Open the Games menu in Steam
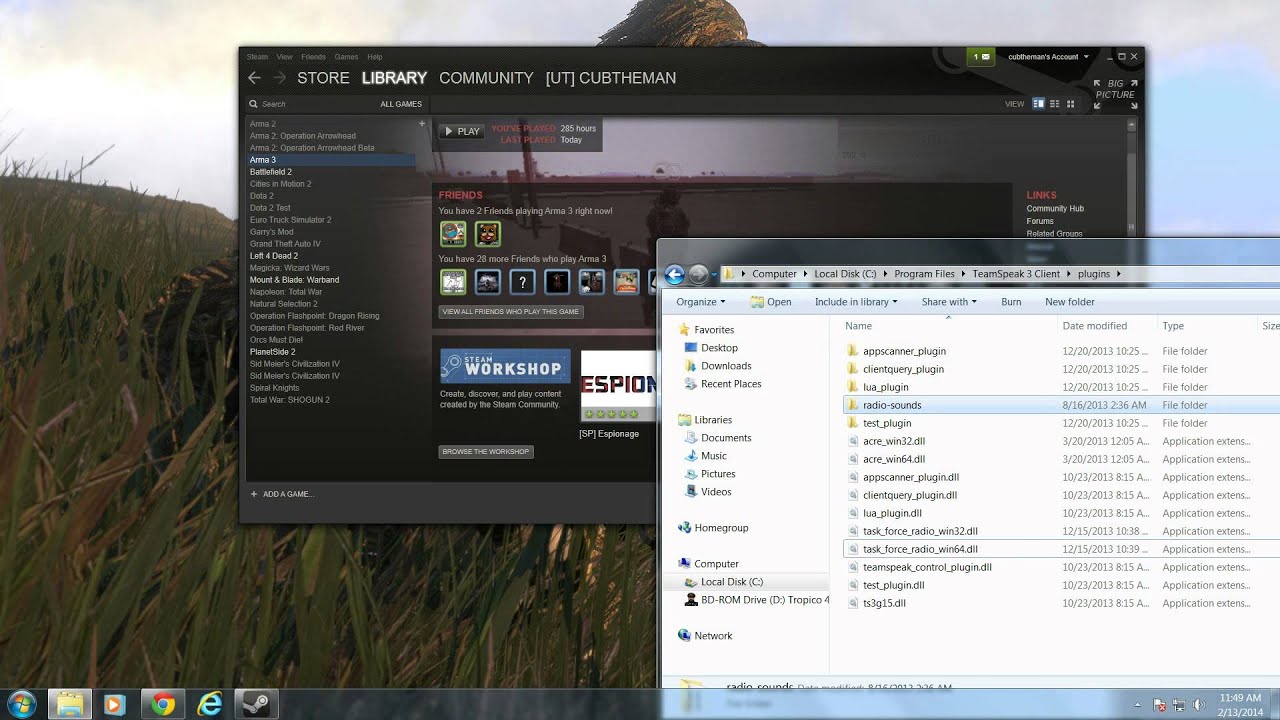This screenshot has height=720, width=1280. point(346,57)
